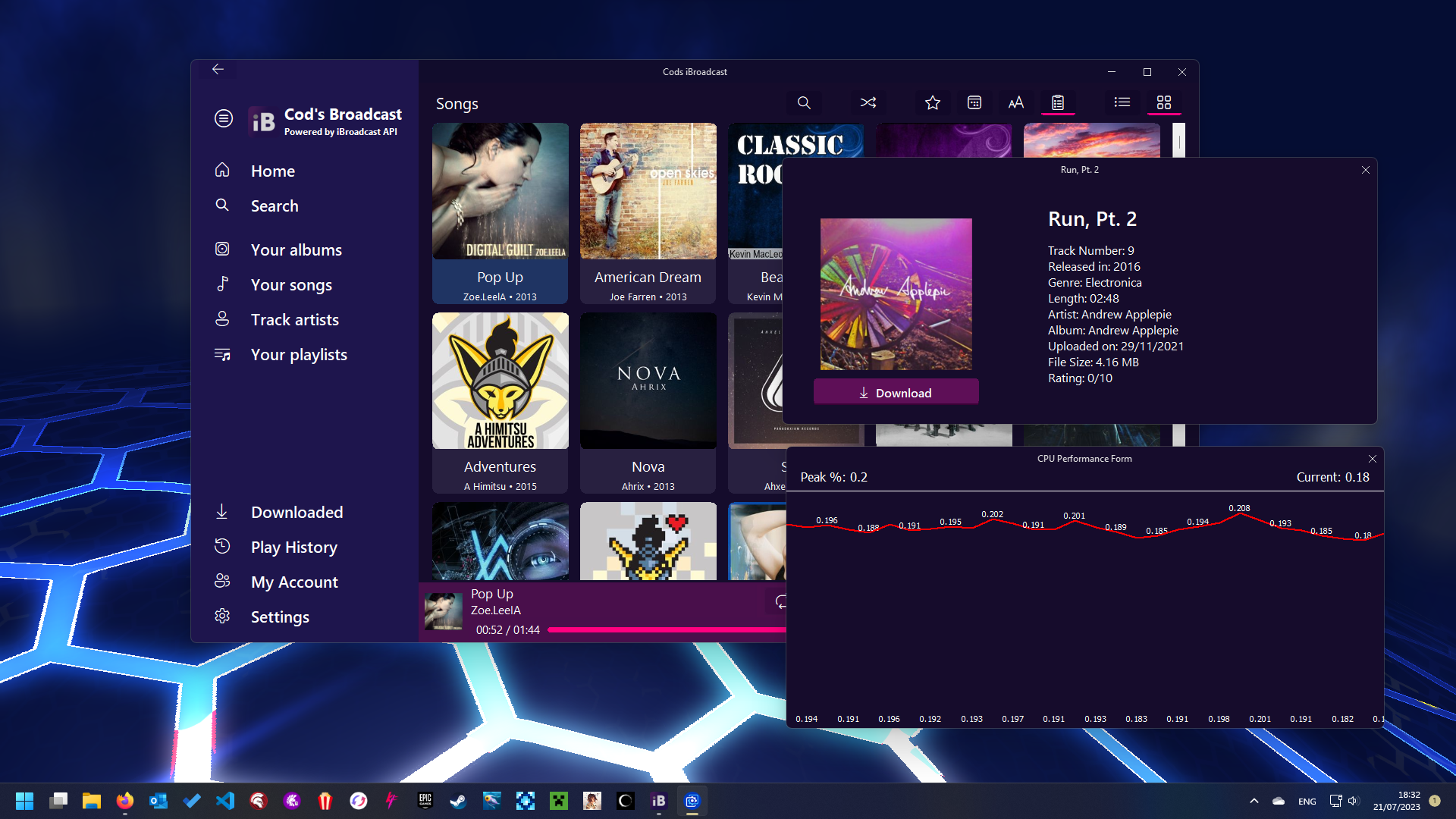Screen dimensions: 1456x819
Task: Open Search from the sidebar
Action: pyautogui.click(x=275, y=206)
